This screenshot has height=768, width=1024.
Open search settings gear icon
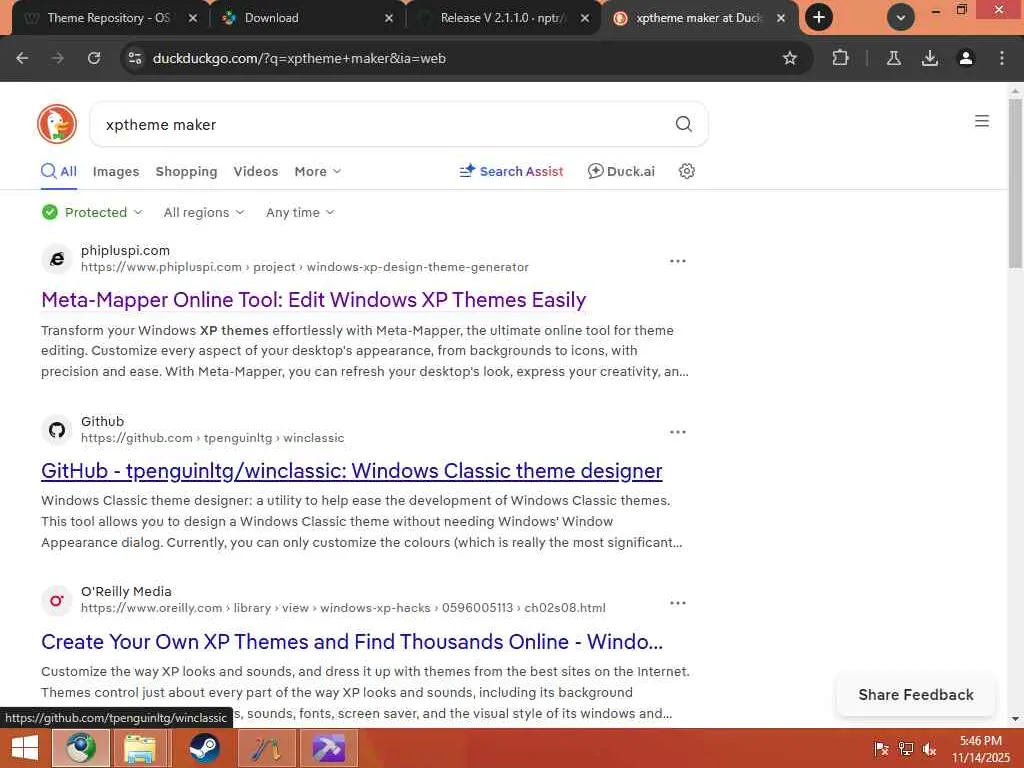point(686,171)
